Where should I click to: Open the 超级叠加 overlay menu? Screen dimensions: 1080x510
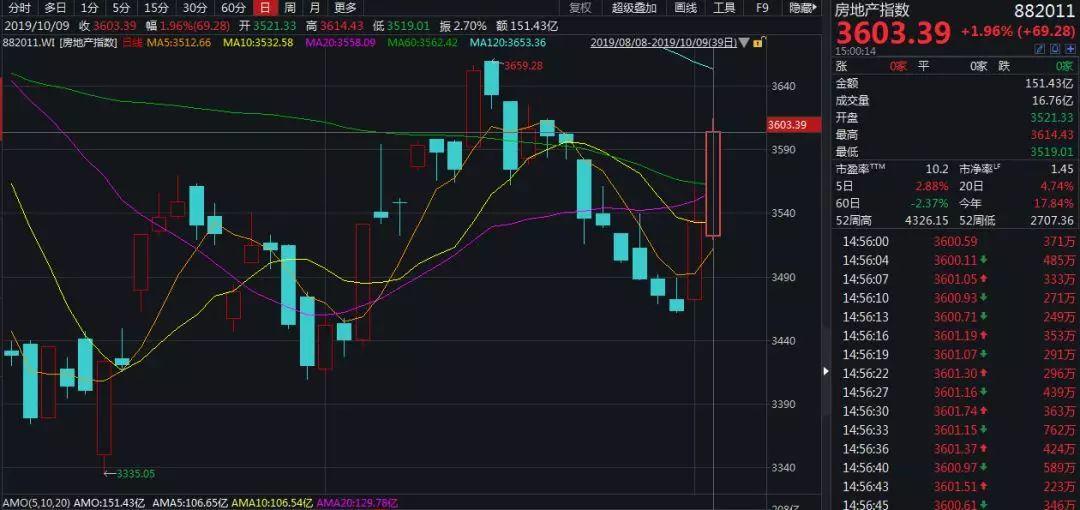point(634,8)
